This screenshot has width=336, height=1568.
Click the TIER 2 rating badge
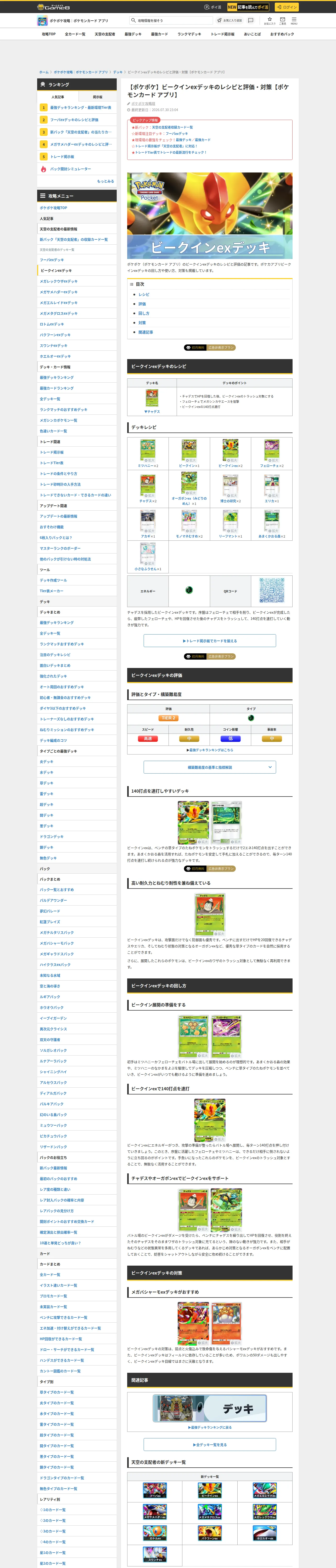(168, 718)
